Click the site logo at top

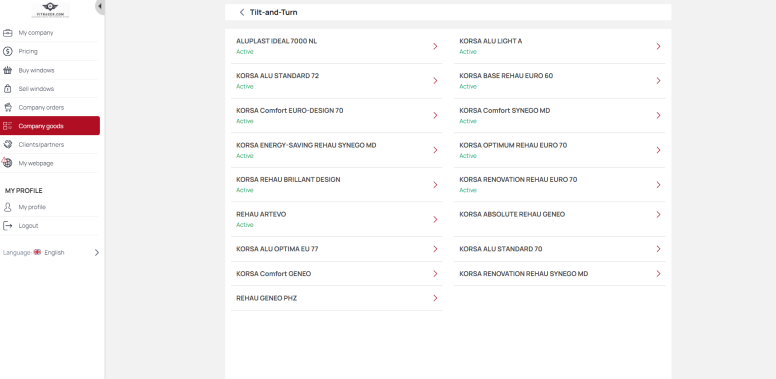(x=50, y=10)
